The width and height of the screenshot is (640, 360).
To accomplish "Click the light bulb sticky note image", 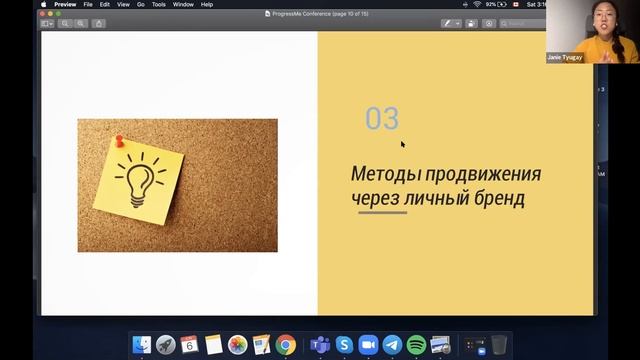I will (x=178, y=185).
